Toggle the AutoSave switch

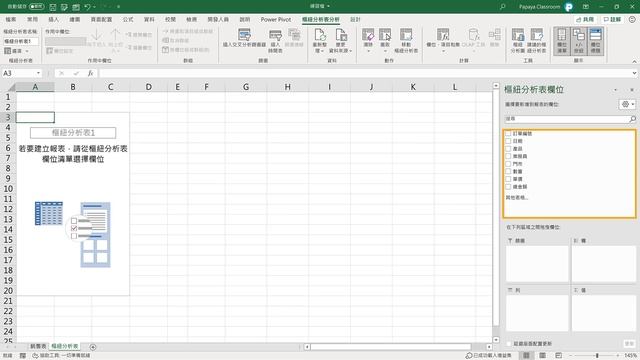coord(36,7)
